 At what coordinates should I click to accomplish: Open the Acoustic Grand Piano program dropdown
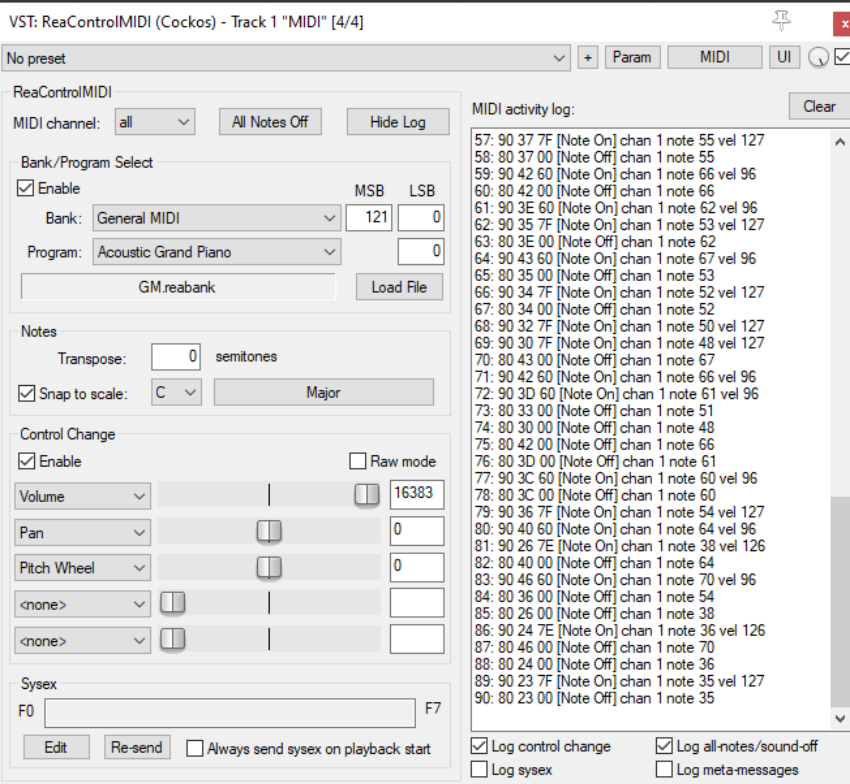217,252
